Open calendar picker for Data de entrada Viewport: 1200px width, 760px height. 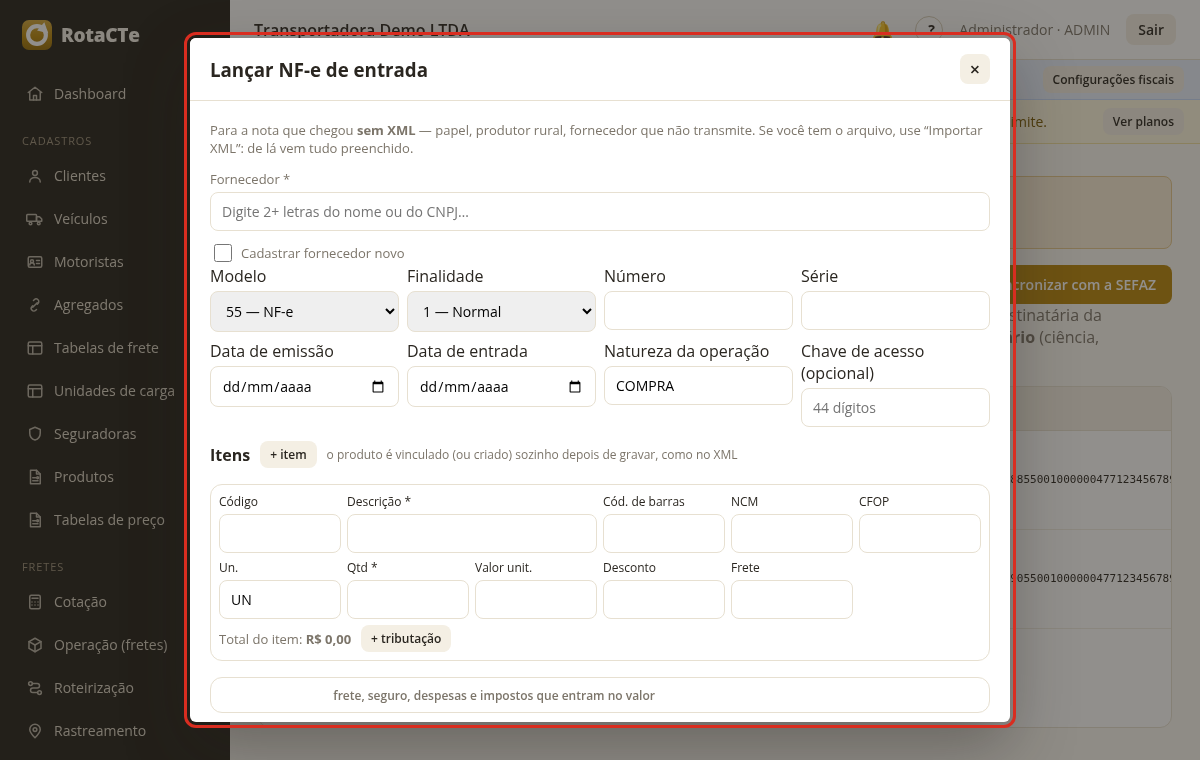coord(575,387)
